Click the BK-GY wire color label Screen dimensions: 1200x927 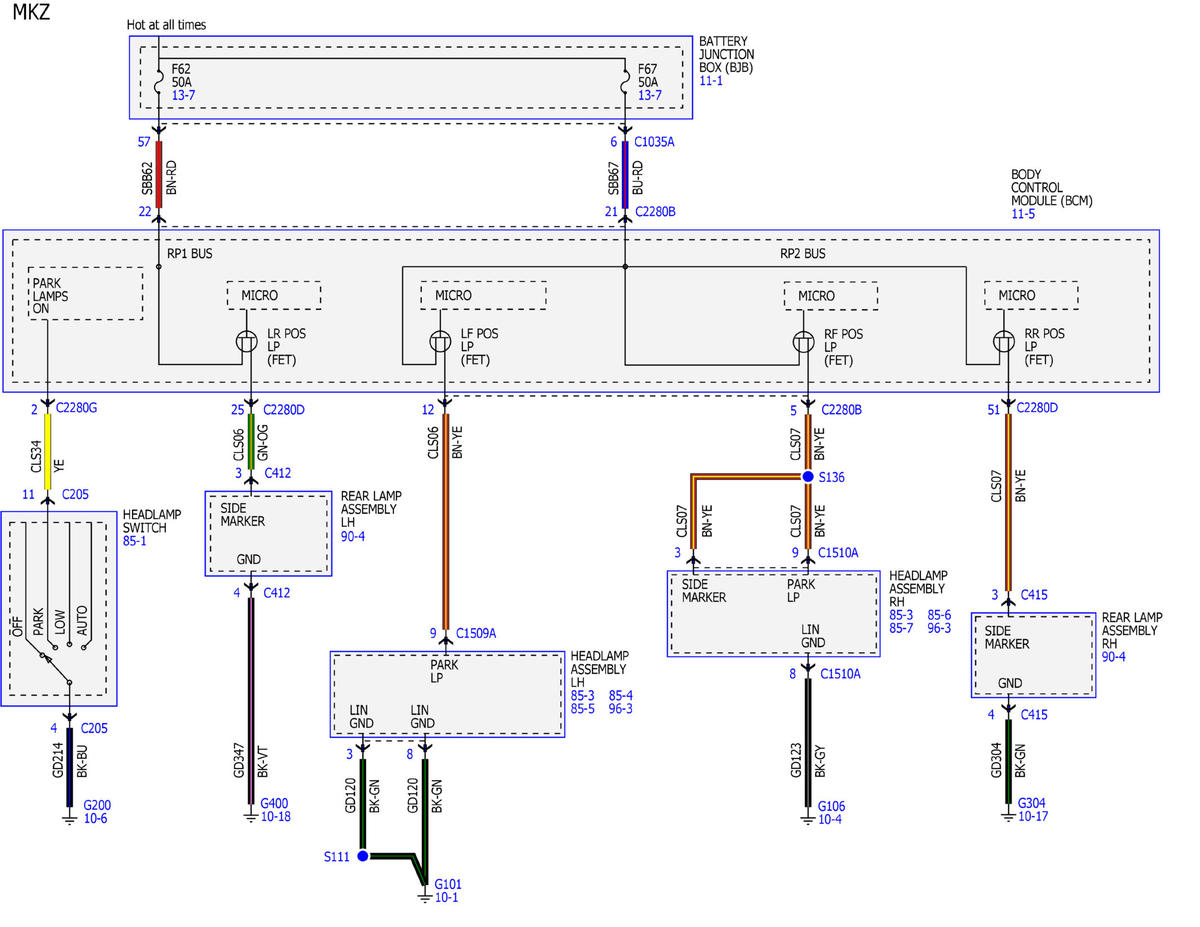[820, 761]
